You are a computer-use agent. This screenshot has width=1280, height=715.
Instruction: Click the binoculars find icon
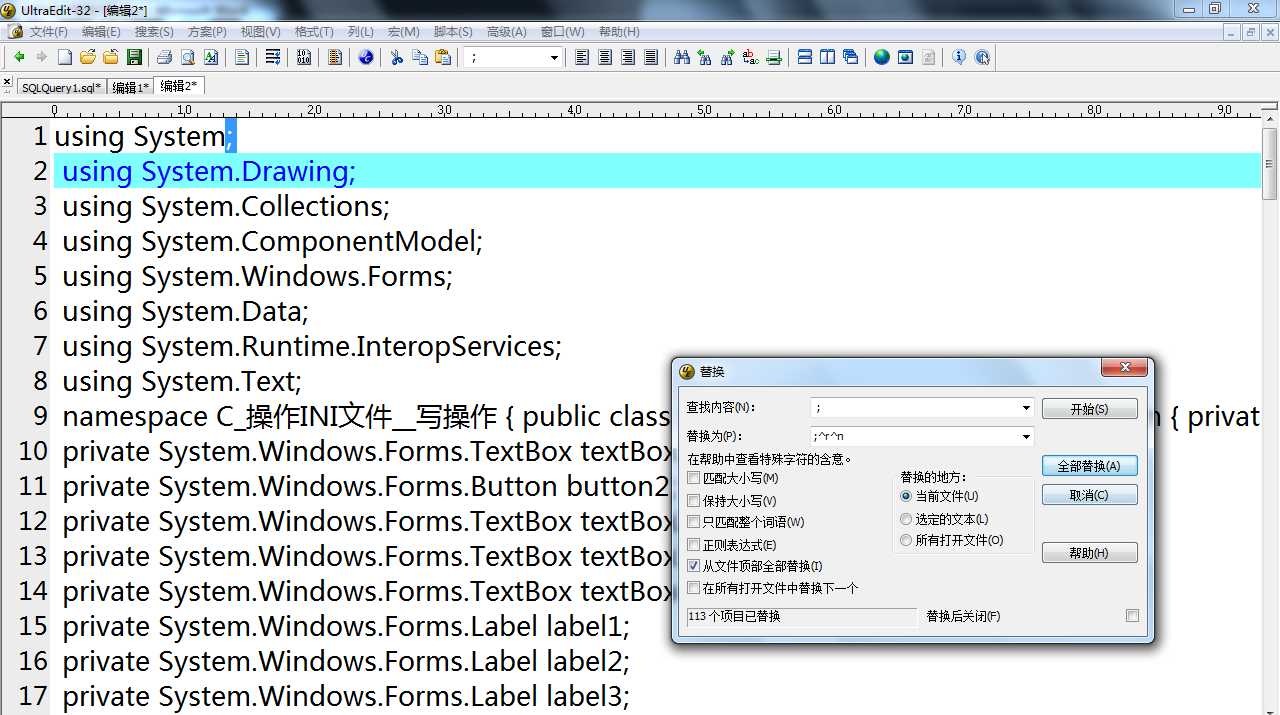click(x=682, y=57)
